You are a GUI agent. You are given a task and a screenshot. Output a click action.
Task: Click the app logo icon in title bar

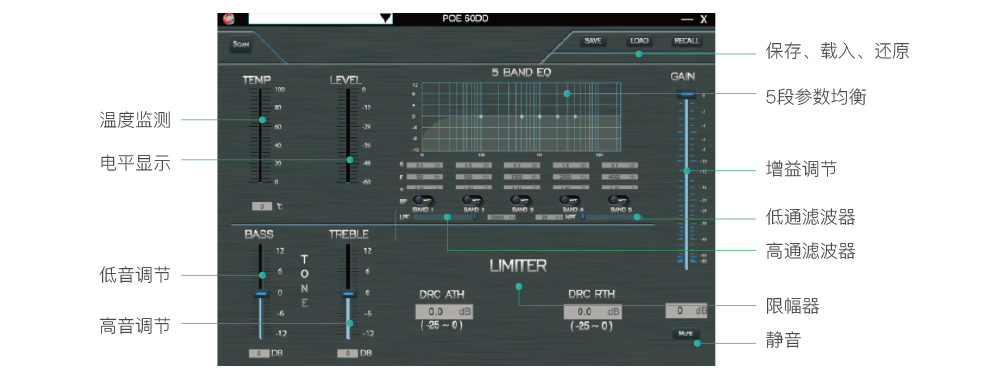tap(229, 19)
